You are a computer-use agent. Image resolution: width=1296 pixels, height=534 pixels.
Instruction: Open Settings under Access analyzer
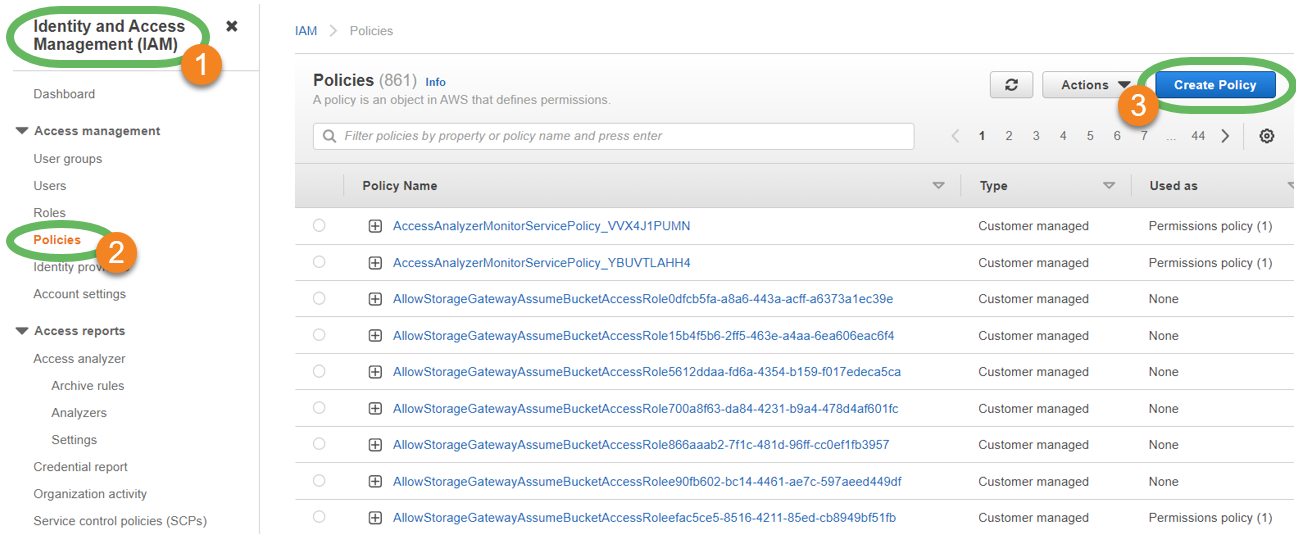click(74, 440)
